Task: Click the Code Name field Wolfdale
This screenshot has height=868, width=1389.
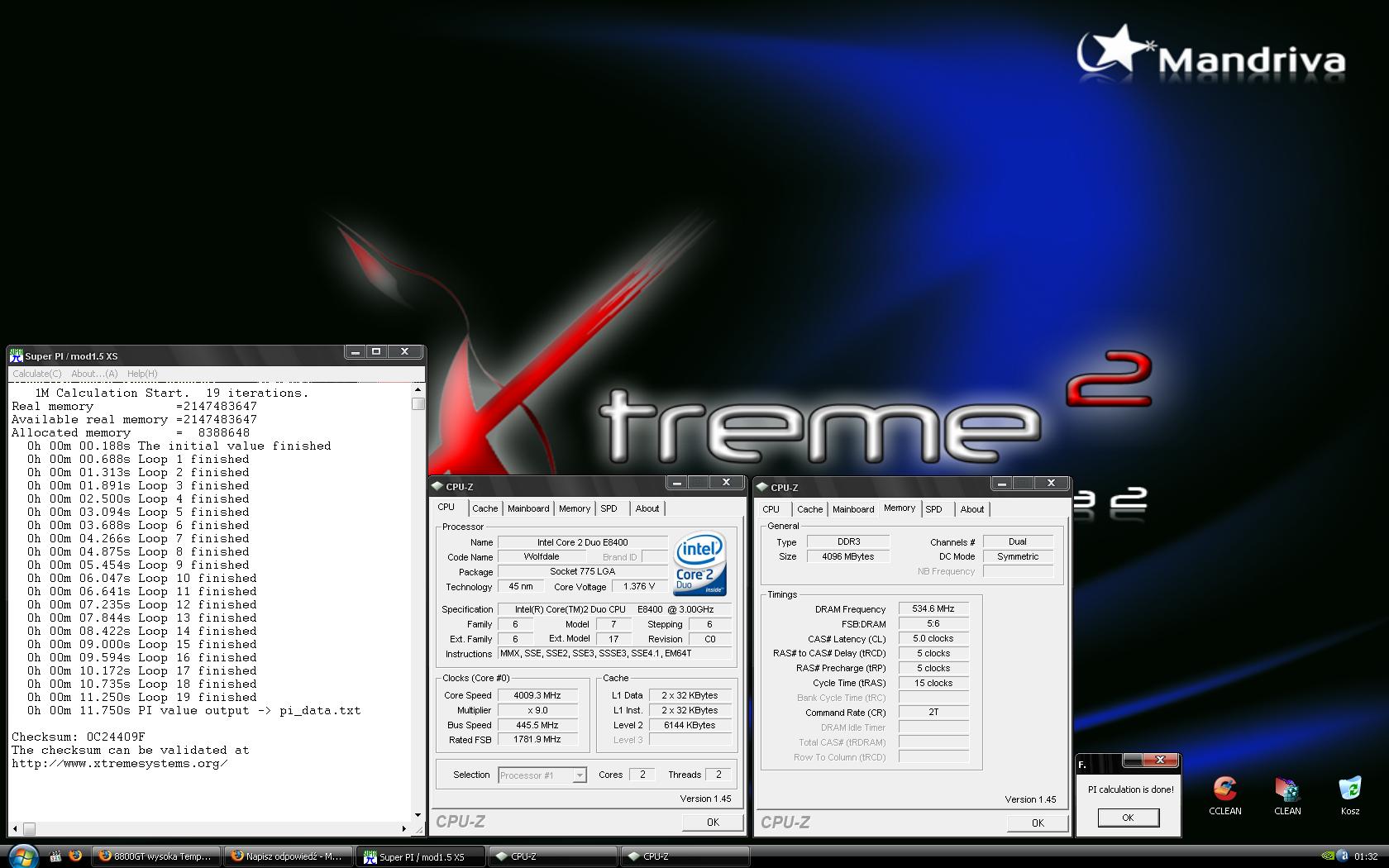Action: click(x=542, y=557)
